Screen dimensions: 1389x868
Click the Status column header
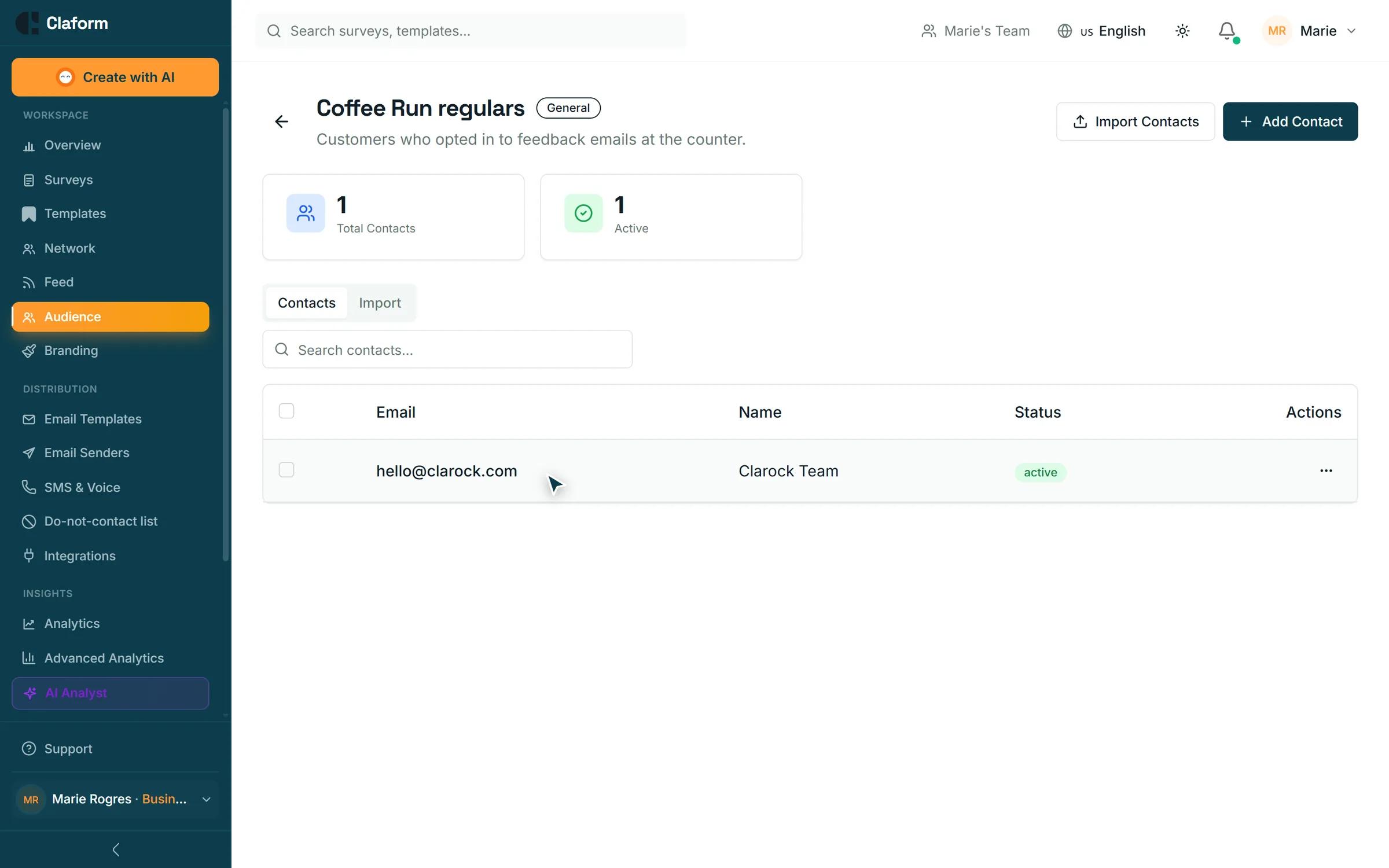pyautogui.click(x=1038, y=412)
